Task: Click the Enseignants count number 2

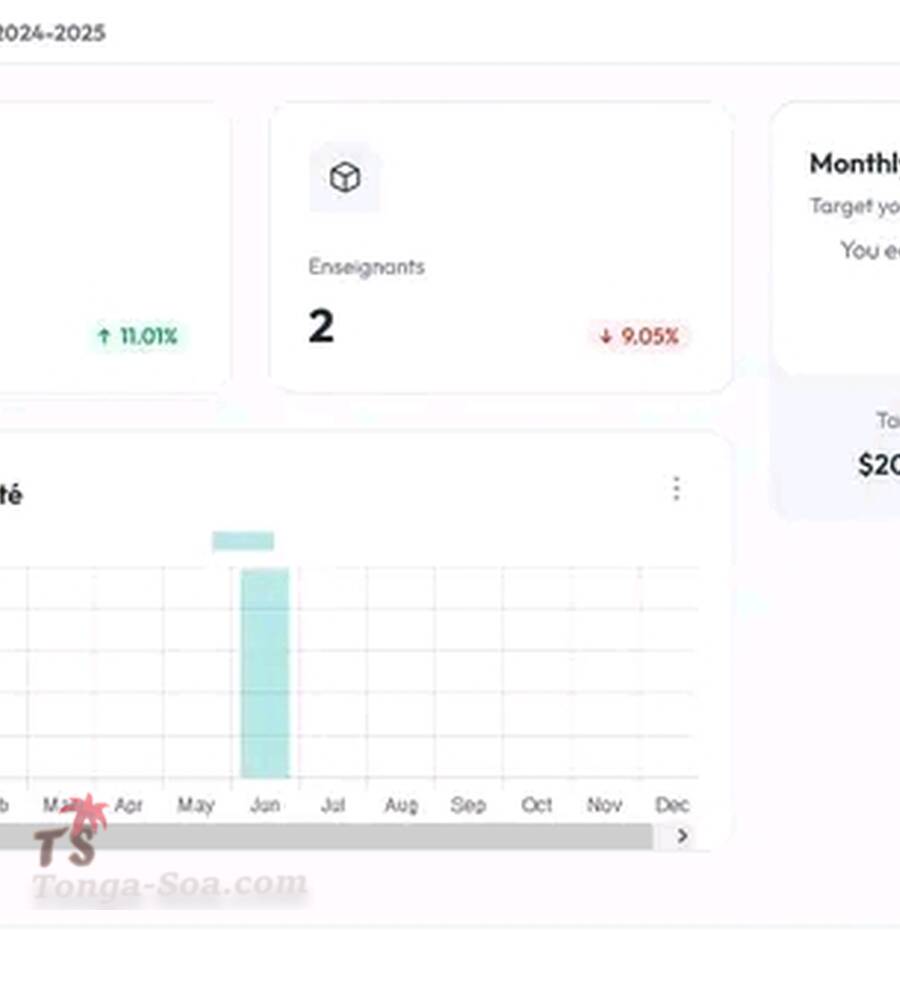Action: (321, 327)
